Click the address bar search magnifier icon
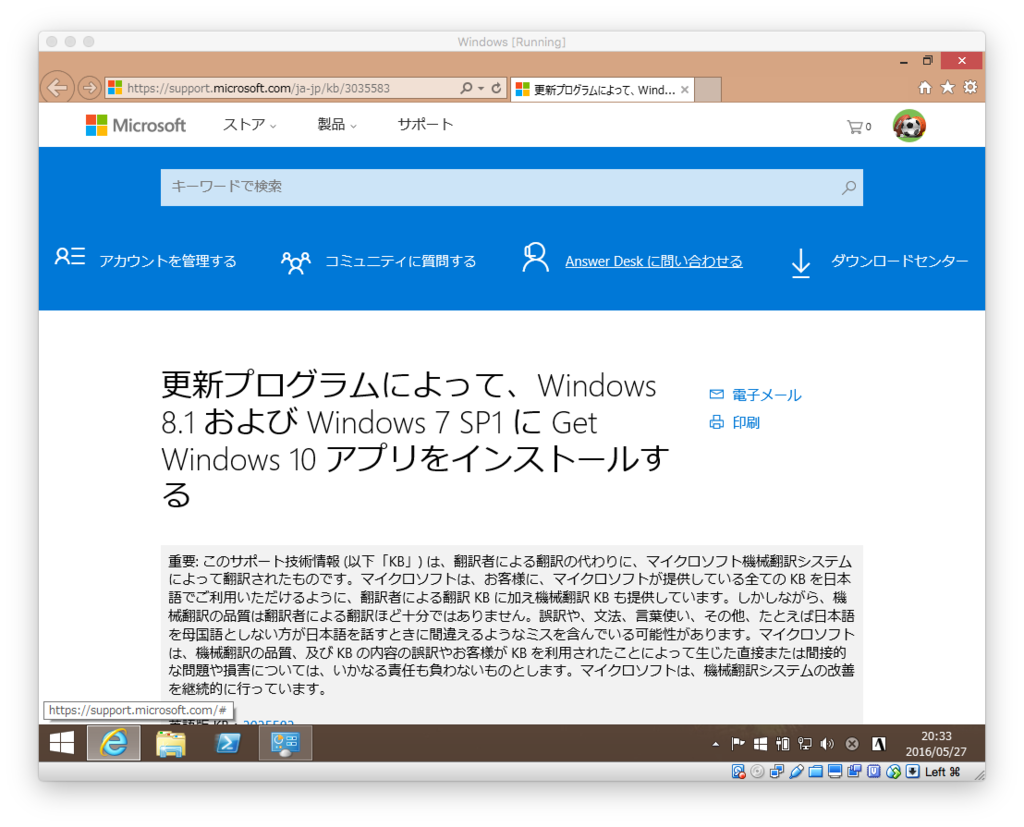This screenshot has height=827, width=1024. tap(466, 88)
